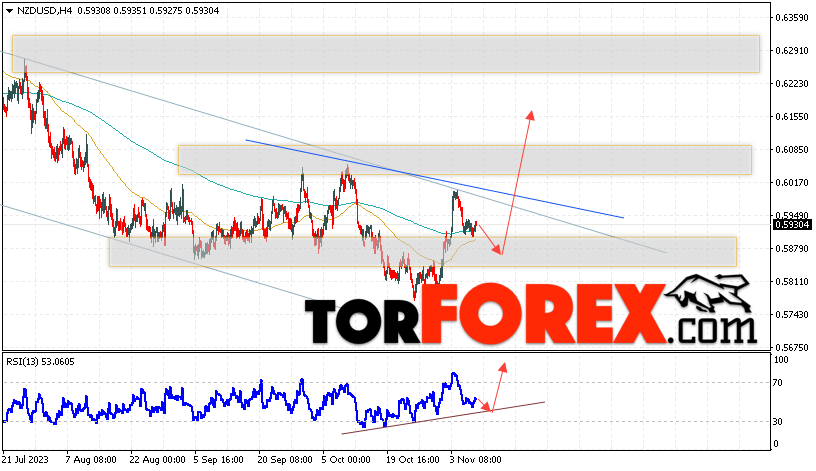Click the RSI scale value 0
The width and height of the screenshot is (816, 471).
pyautogui.click(x=776, y=444)
